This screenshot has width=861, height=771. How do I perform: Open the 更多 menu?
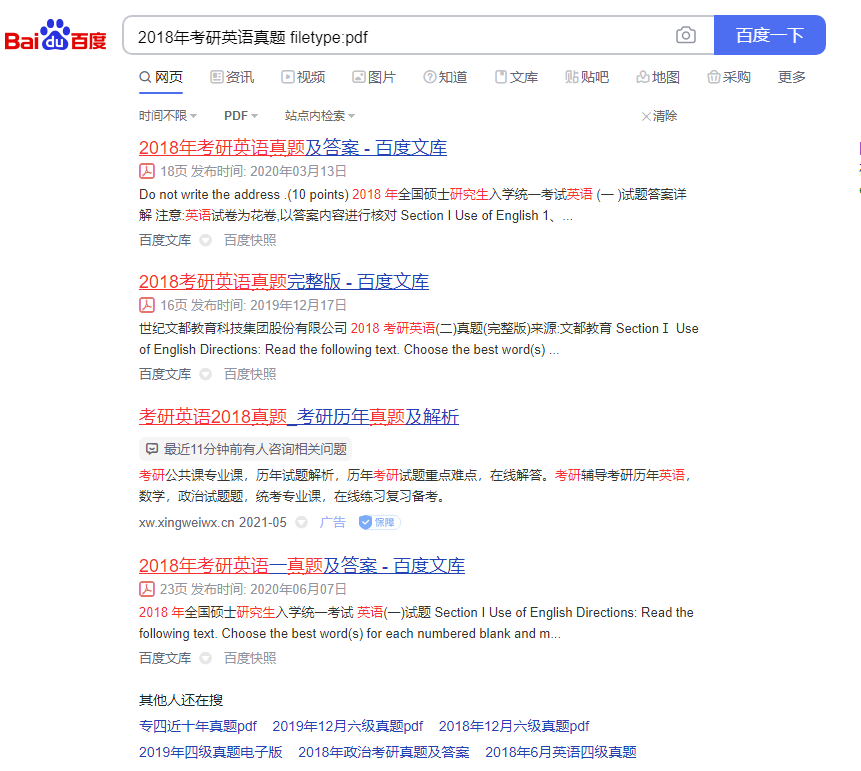(x=791, y=76)
